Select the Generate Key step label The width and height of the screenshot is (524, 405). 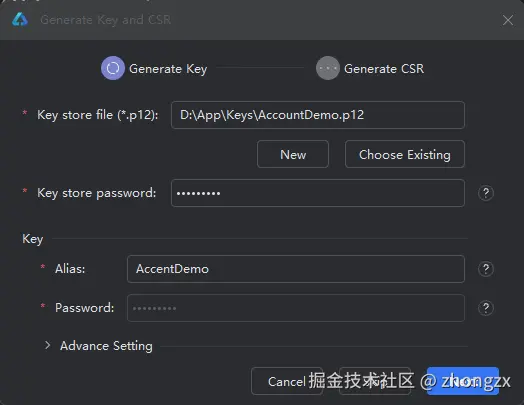tap(168, 69)
